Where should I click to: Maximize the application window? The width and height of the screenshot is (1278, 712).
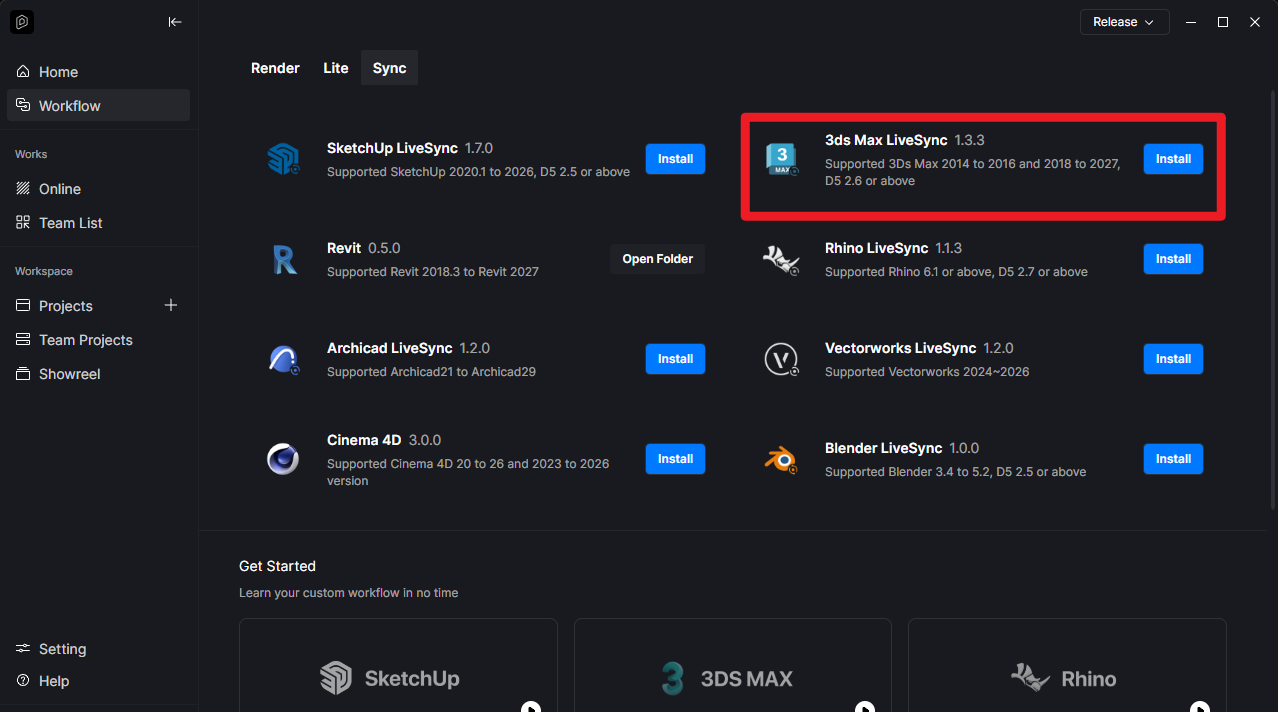point(1222,22)
